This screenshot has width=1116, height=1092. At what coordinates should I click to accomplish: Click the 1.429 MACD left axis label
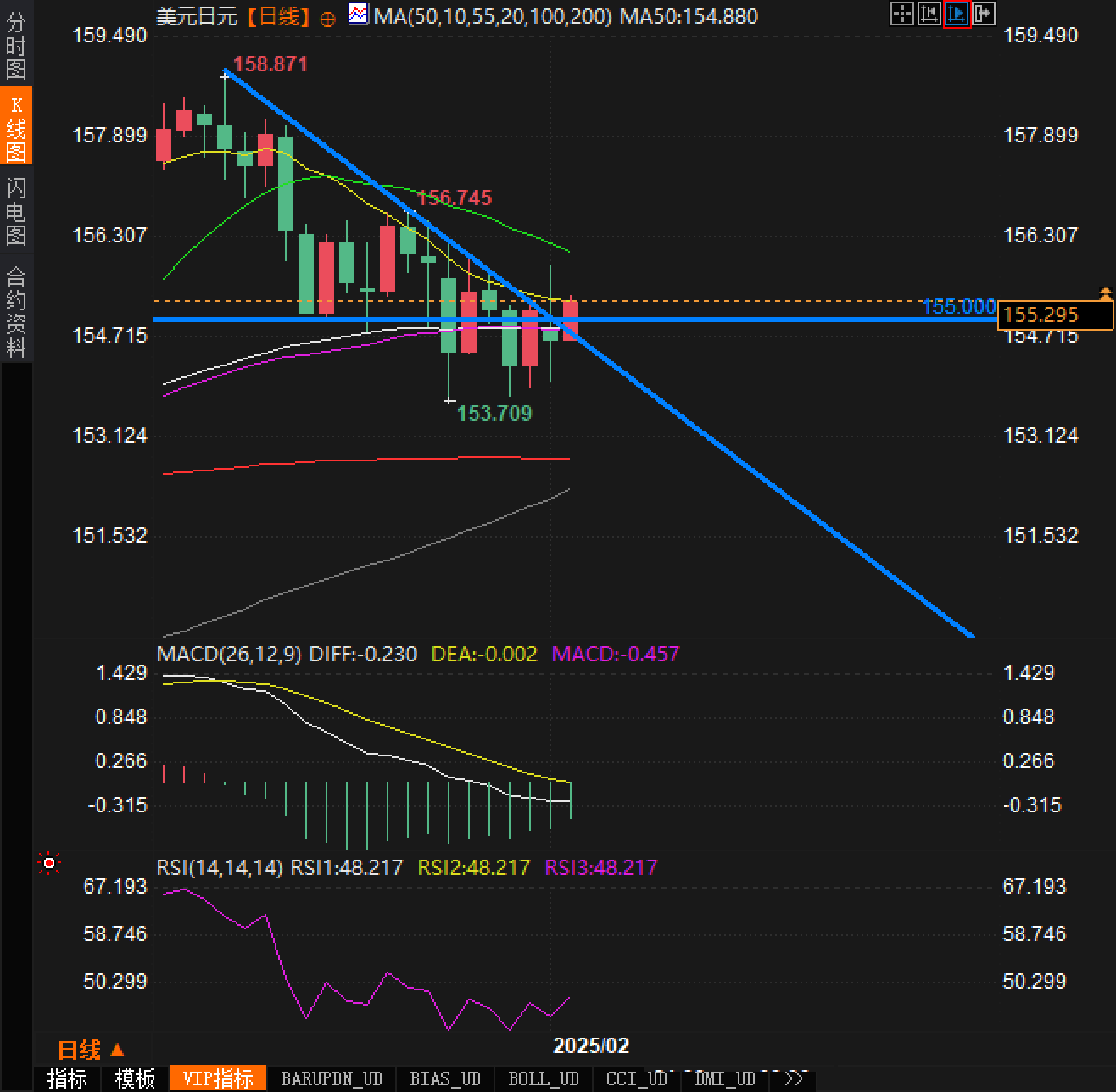point(121,673)
